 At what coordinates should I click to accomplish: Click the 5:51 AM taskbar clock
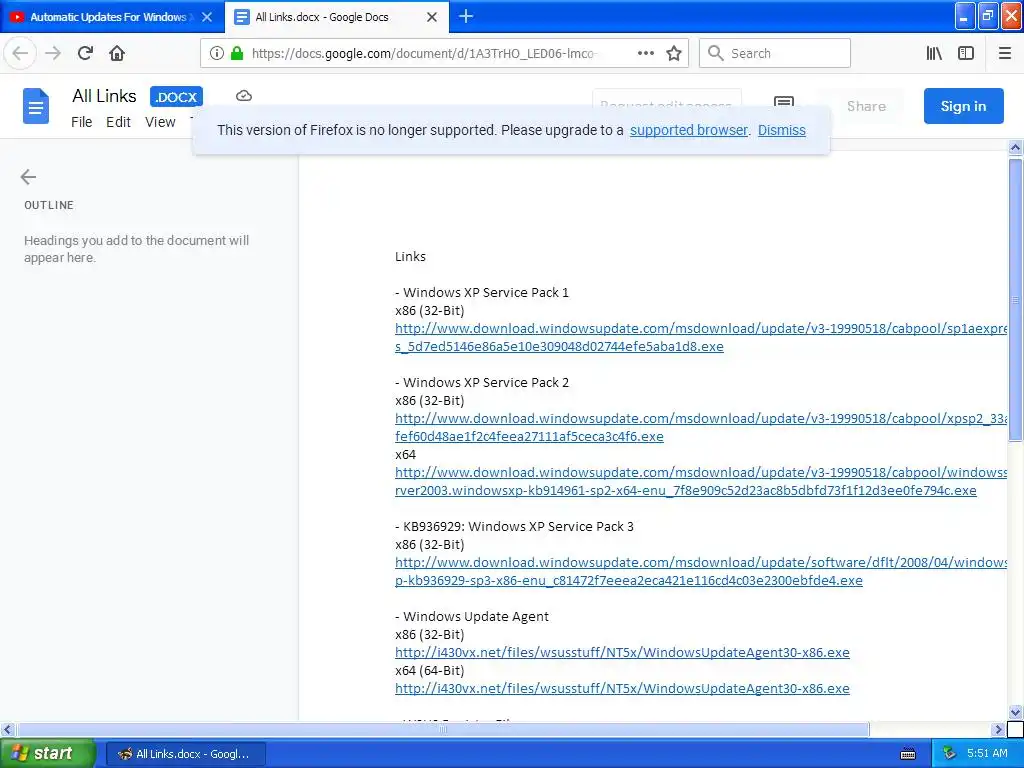(987, 753)
